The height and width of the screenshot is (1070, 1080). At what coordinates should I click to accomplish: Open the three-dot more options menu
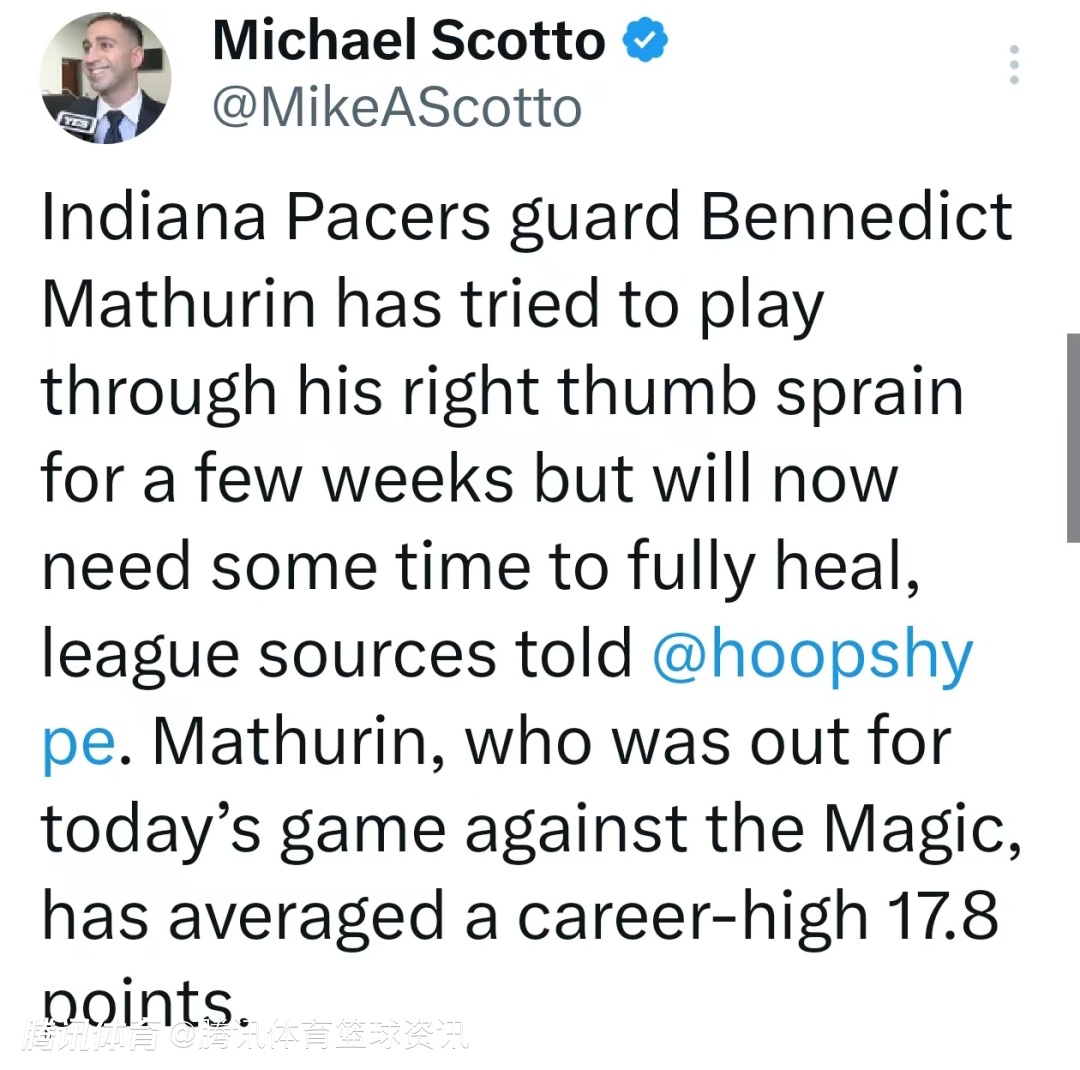pos(1014,65)
